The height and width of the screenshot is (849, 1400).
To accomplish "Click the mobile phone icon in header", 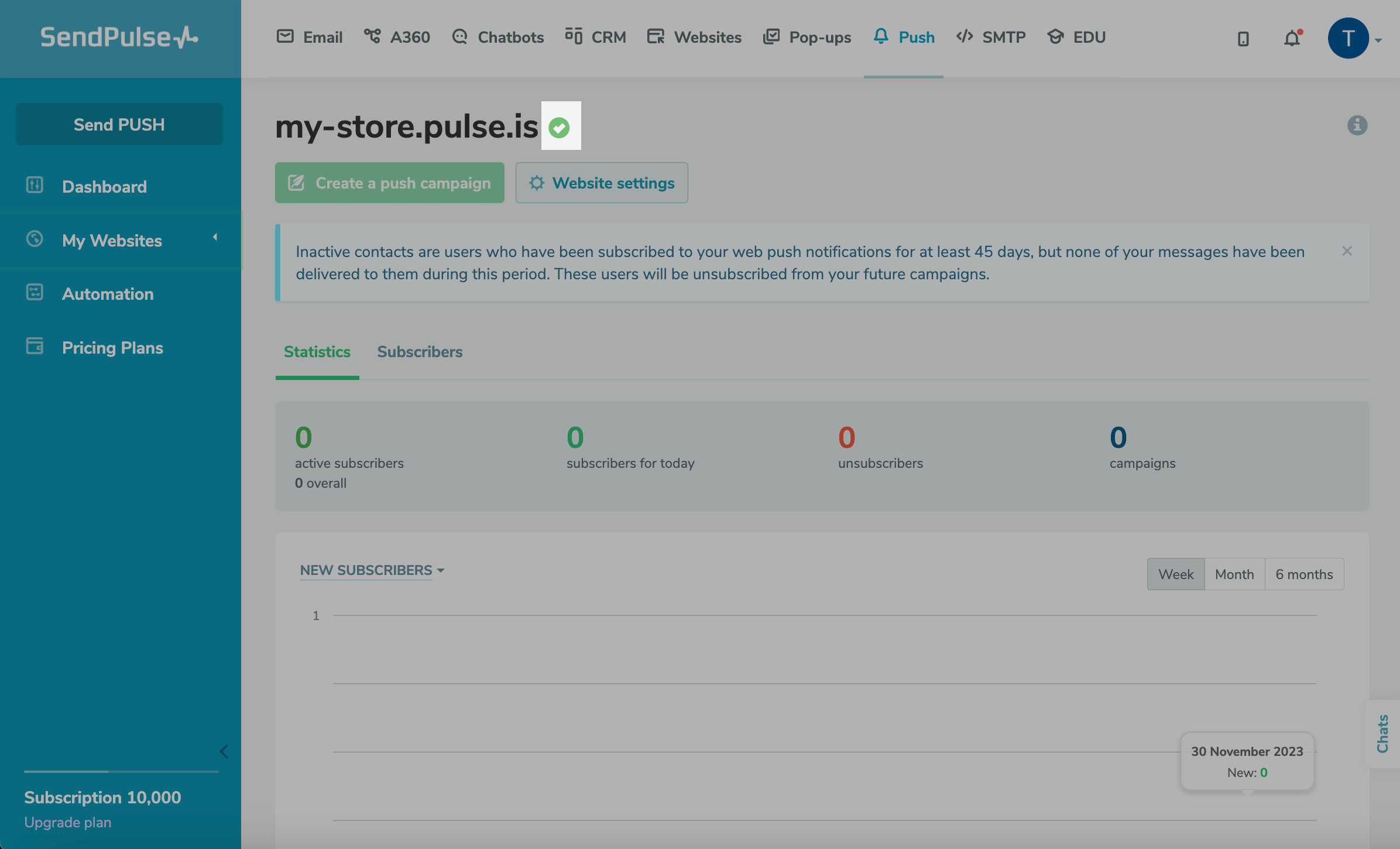I will point(1243,39).
